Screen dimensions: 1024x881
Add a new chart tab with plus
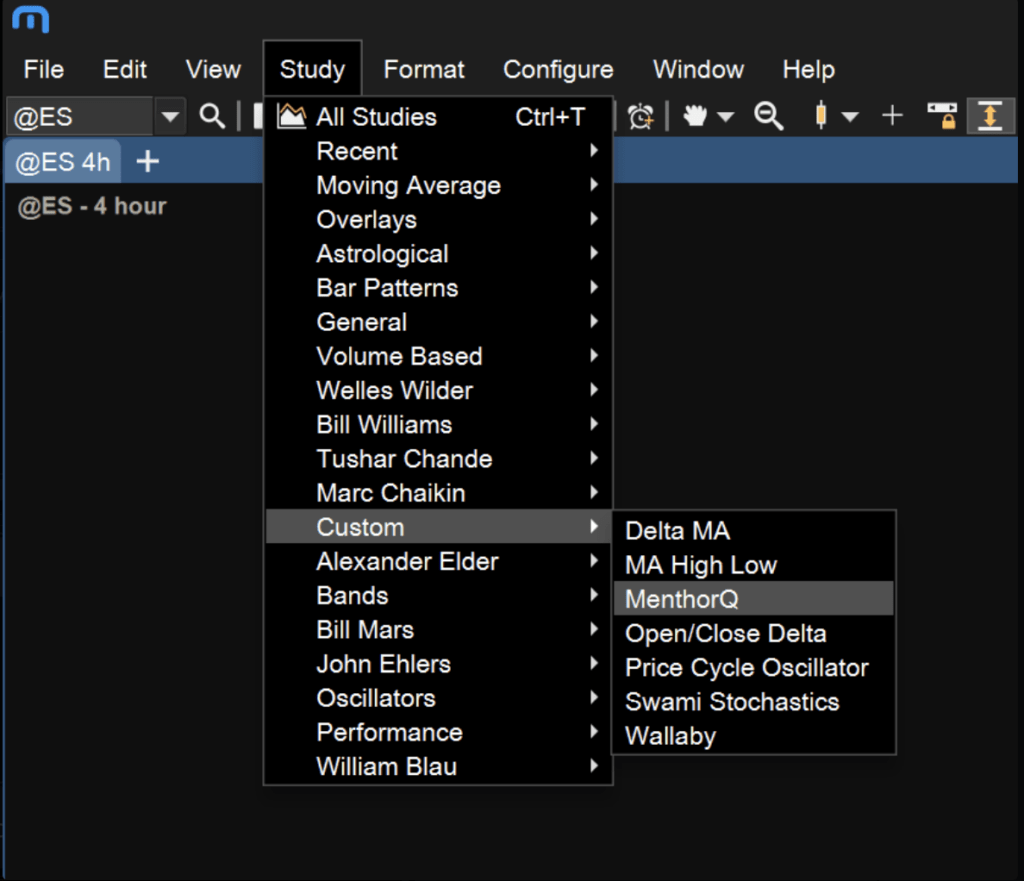pos(147,162)
